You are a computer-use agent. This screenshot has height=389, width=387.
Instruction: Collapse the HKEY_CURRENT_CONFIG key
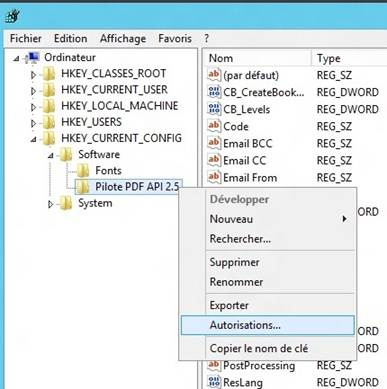[x=33, y=140]
